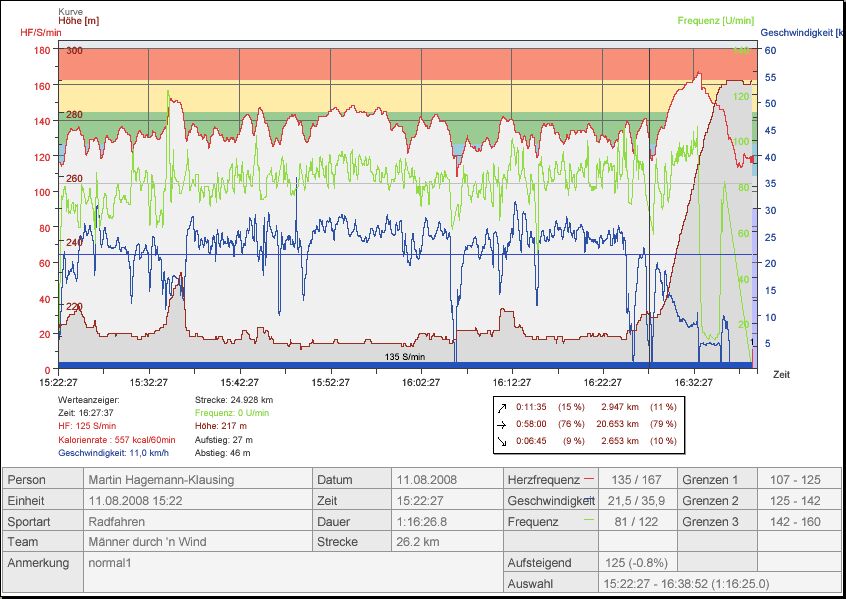Click the uphill arrow icon in summary box
The image size is (846, 599).
tap(502, 407)
